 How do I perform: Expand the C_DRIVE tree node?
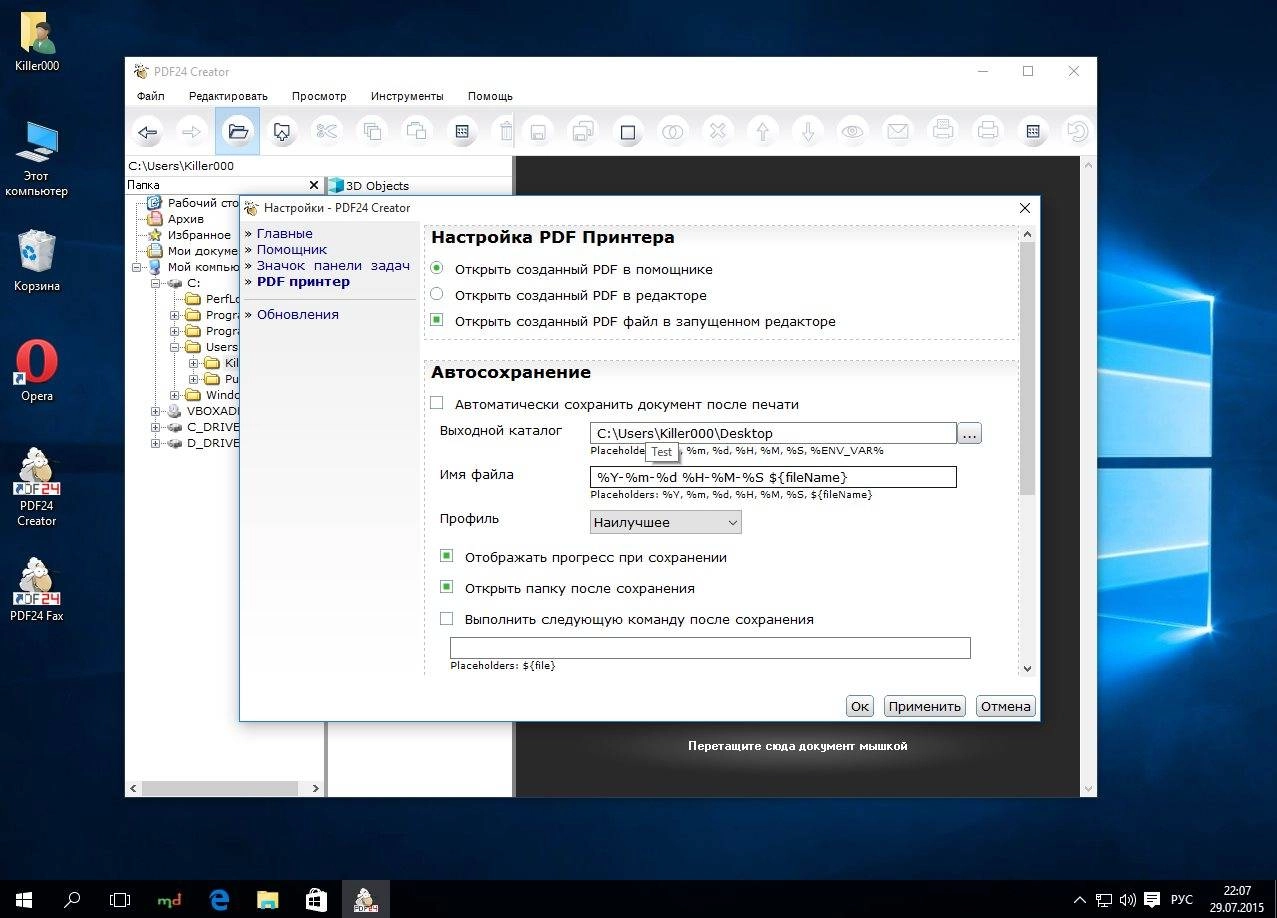click(157, 427)
